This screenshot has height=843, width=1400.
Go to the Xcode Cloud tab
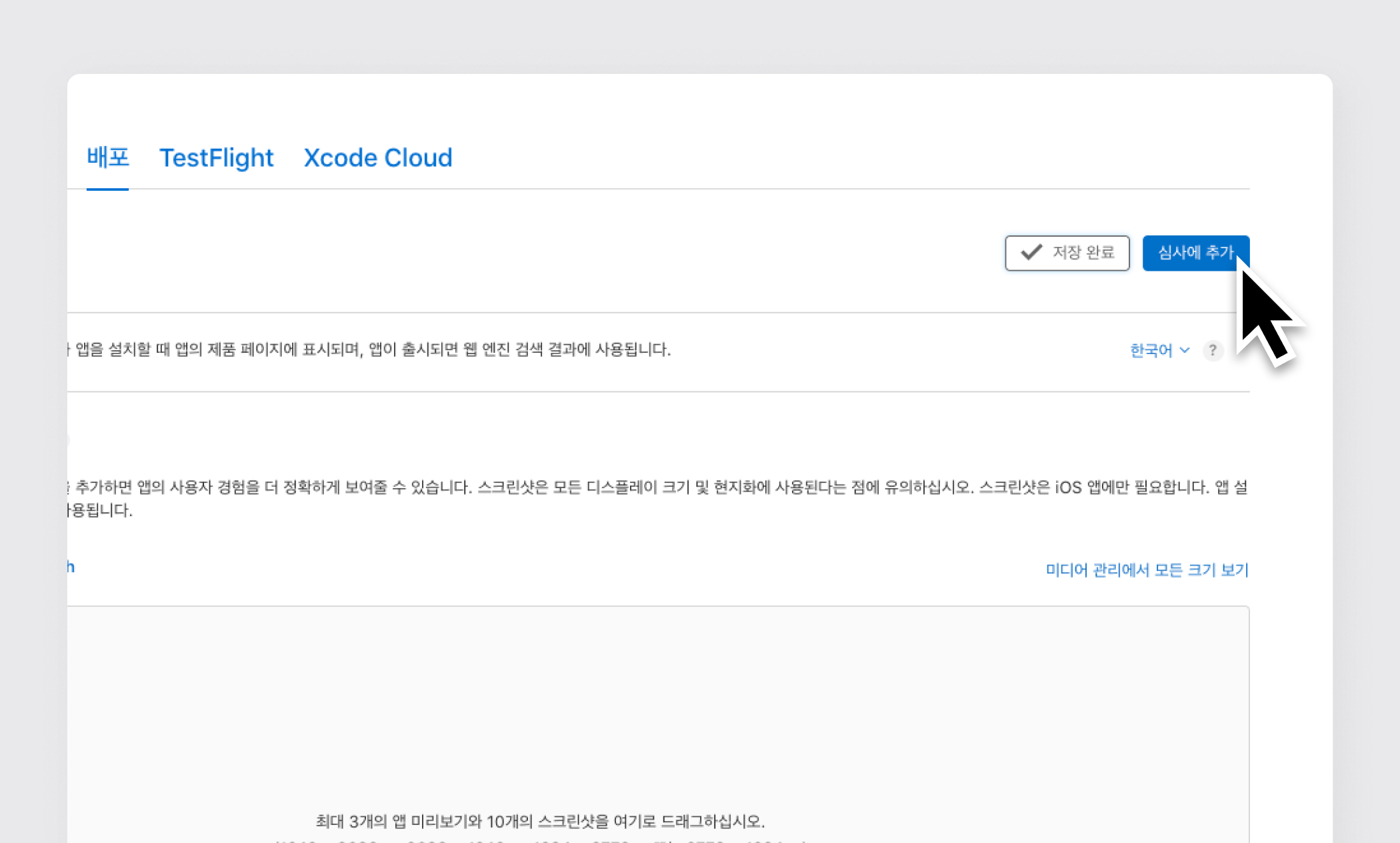(378, 158)
